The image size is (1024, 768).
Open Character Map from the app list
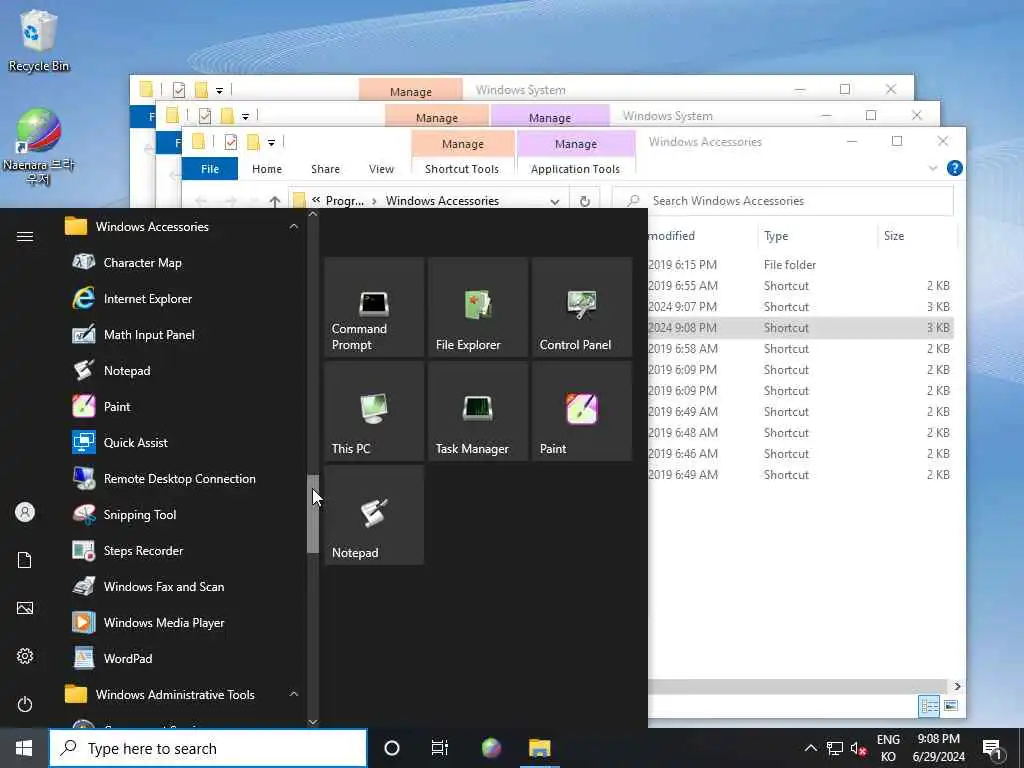142,263
